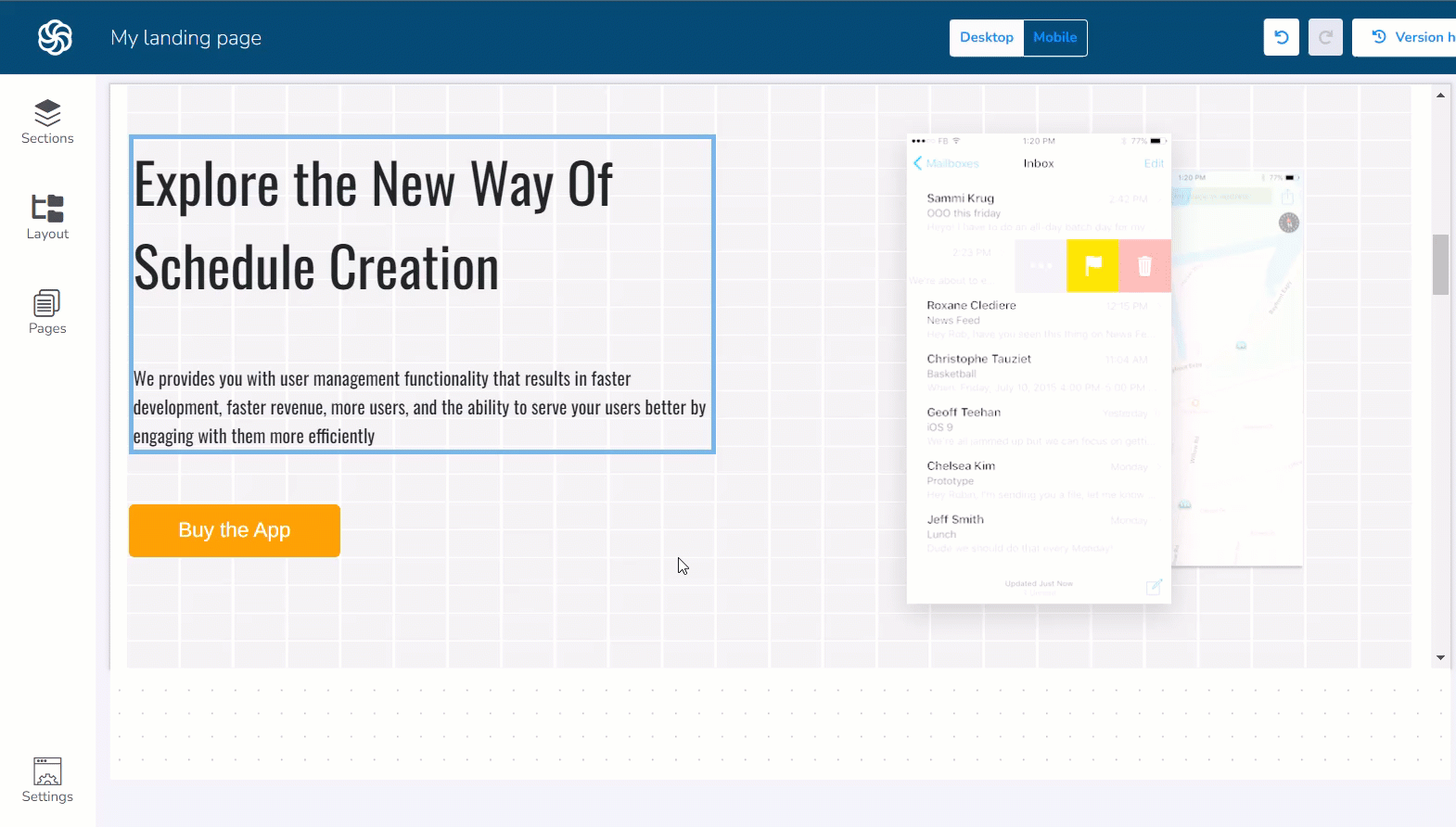Open the Layout panel
This screenshot has width=1456, height=827.
(47, 218)
